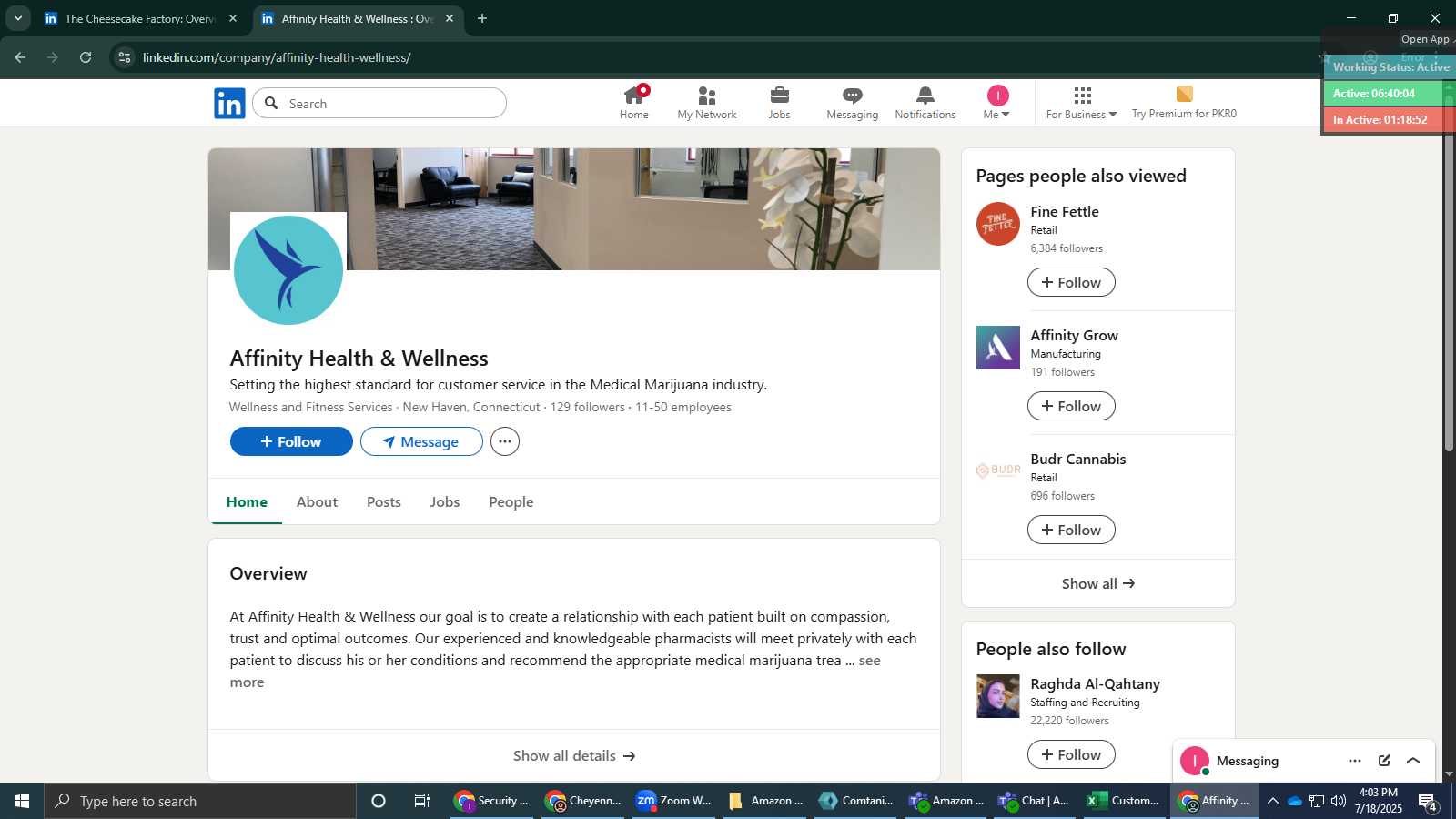This screenshot has height=819, width=1456.
Task: Click the browser address bar URL
Action: coord(277,57)
